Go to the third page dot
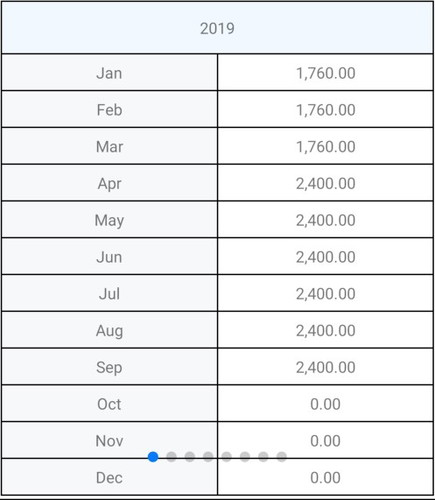Image resolution: width=435 pixels, height=500 pixels. click(190, 457)
